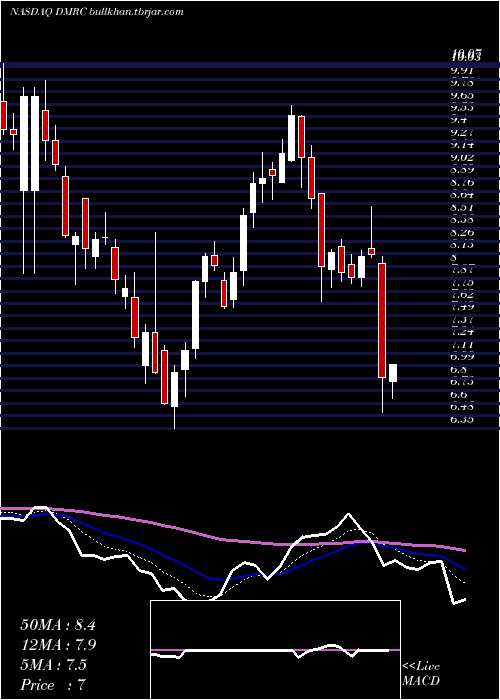
Task: Click the NASDAQ DMRC chart title
Action: (96, 12)
